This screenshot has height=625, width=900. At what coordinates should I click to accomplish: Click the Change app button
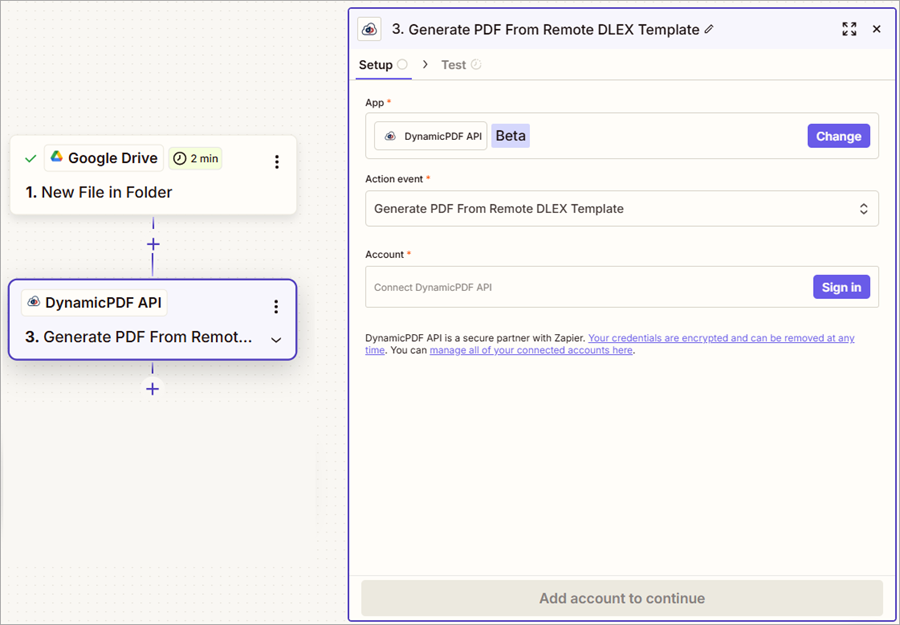coord(838,136)
